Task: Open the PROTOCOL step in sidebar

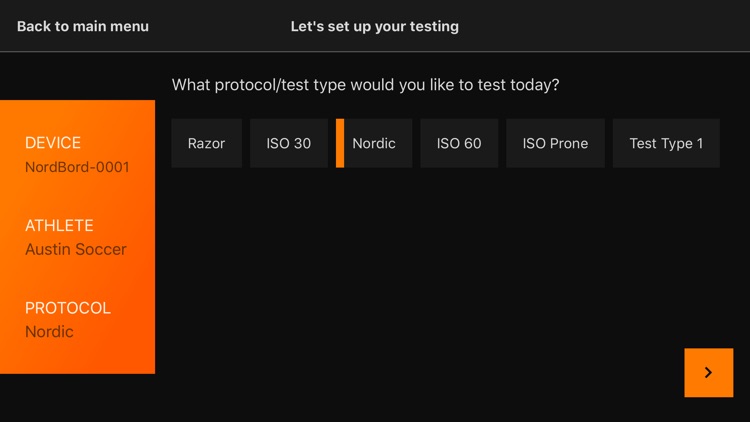Action: [68, 308]
